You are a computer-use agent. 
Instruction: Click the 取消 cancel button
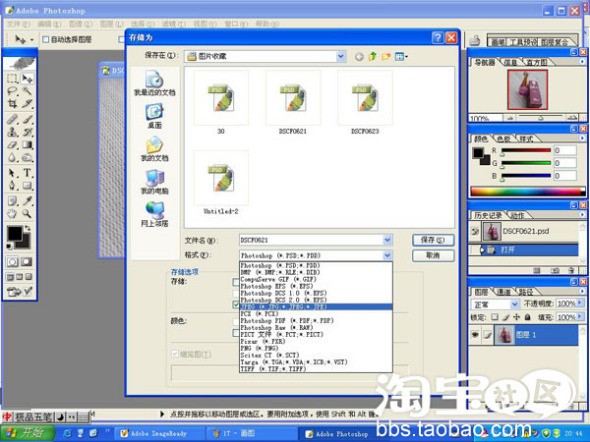[433, 256]
